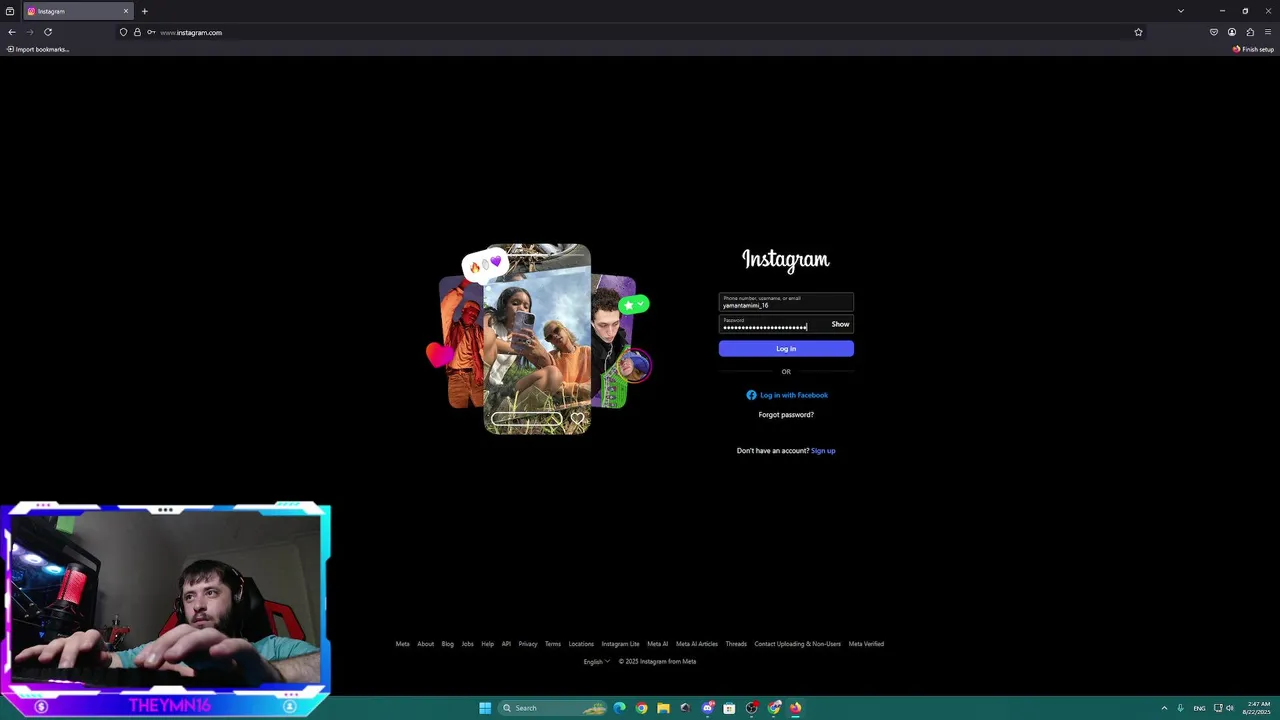Image resolution: width=1280 pixels, height=720 pixels.
Task: Go back with the back arrow
Action: pos(12,32)
